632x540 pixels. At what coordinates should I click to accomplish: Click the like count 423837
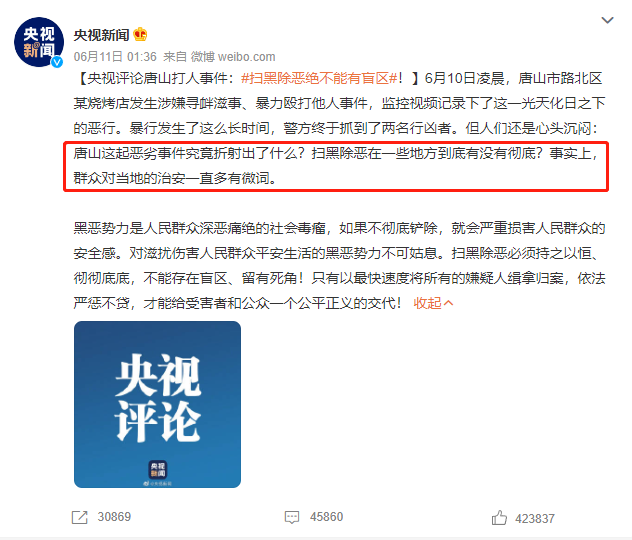tap(535, 519)
